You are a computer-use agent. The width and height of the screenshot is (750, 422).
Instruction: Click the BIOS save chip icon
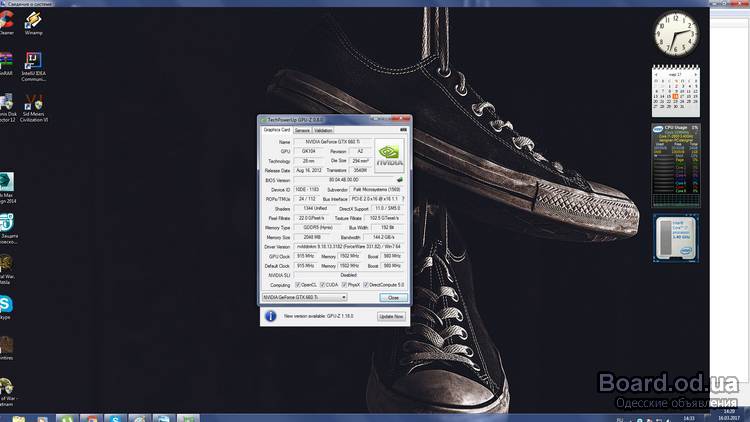399,180
